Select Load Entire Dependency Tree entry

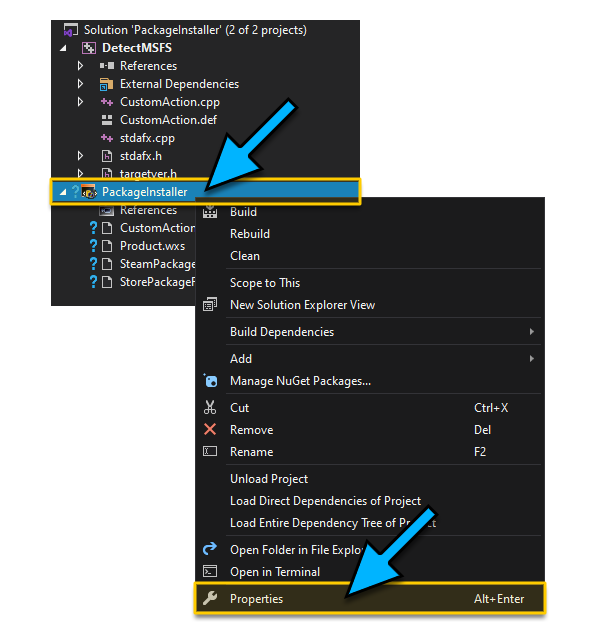pyautogui.click(x=333, y=523)
